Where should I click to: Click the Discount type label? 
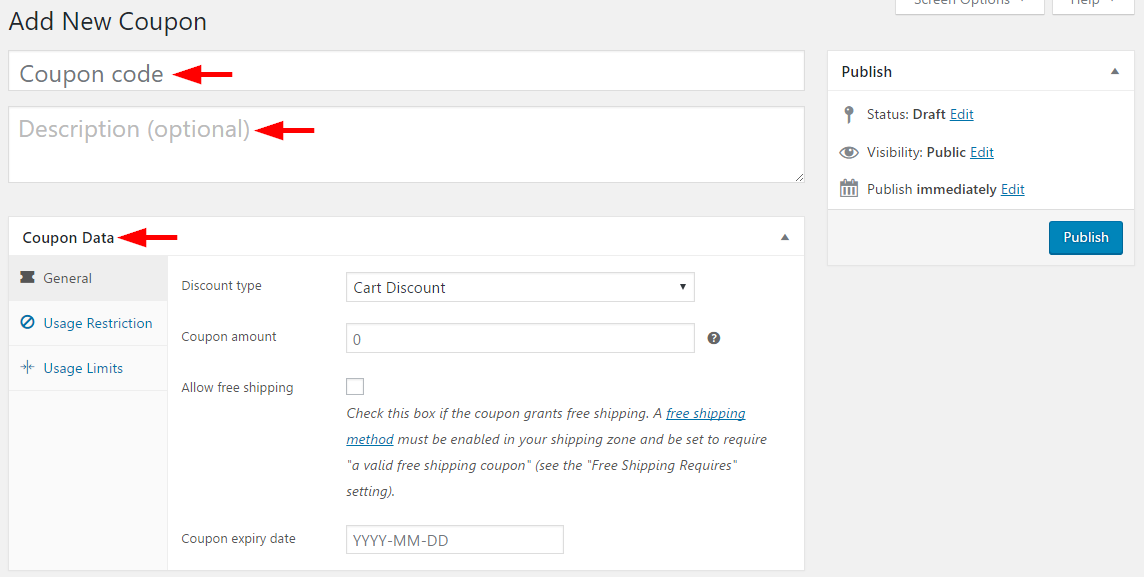[222, 286]
